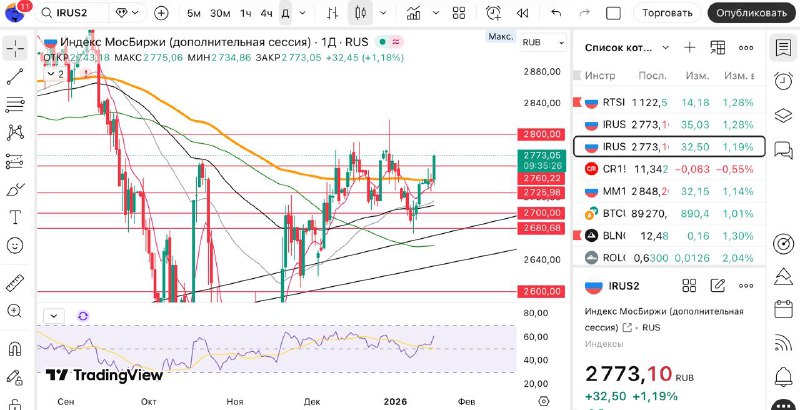Select the 1ч timeframe
This screenshot has width=800, height=410.
(x=246, y=13)
